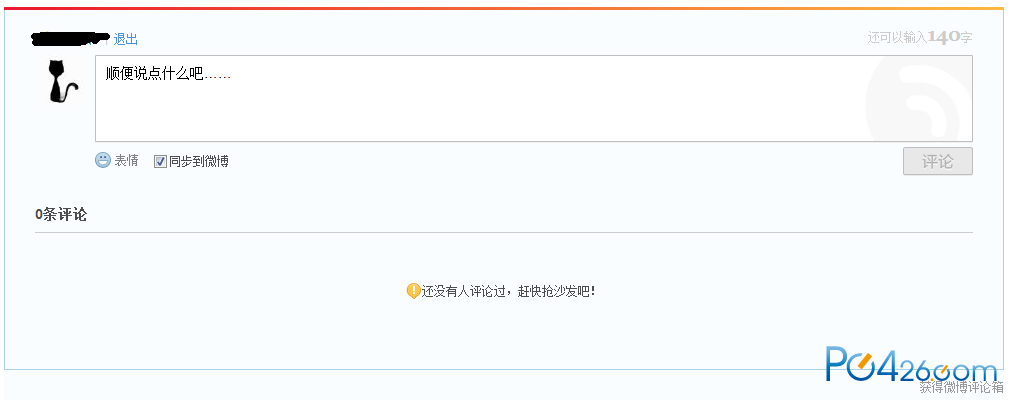This screenshot has width=1016, height=400.
Task: Open the black cat avatar
Action: point(64,81)
